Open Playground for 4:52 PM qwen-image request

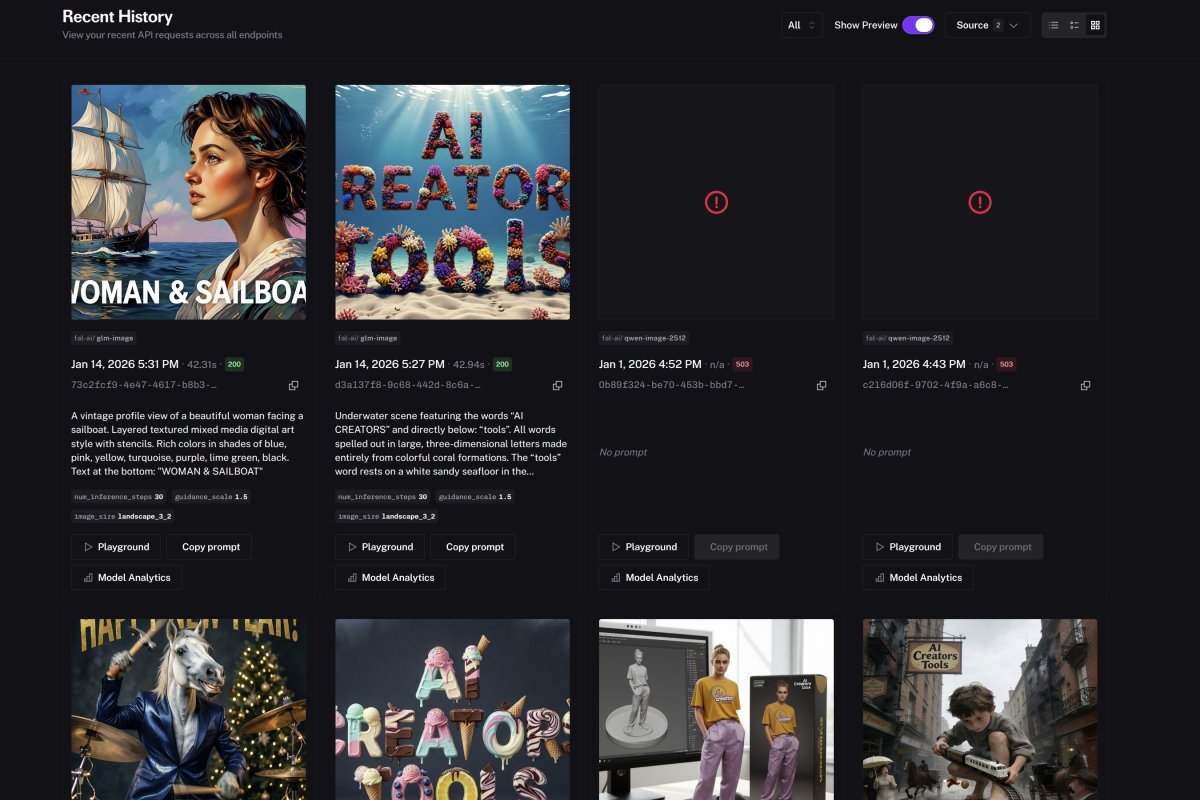click(643, 547)
